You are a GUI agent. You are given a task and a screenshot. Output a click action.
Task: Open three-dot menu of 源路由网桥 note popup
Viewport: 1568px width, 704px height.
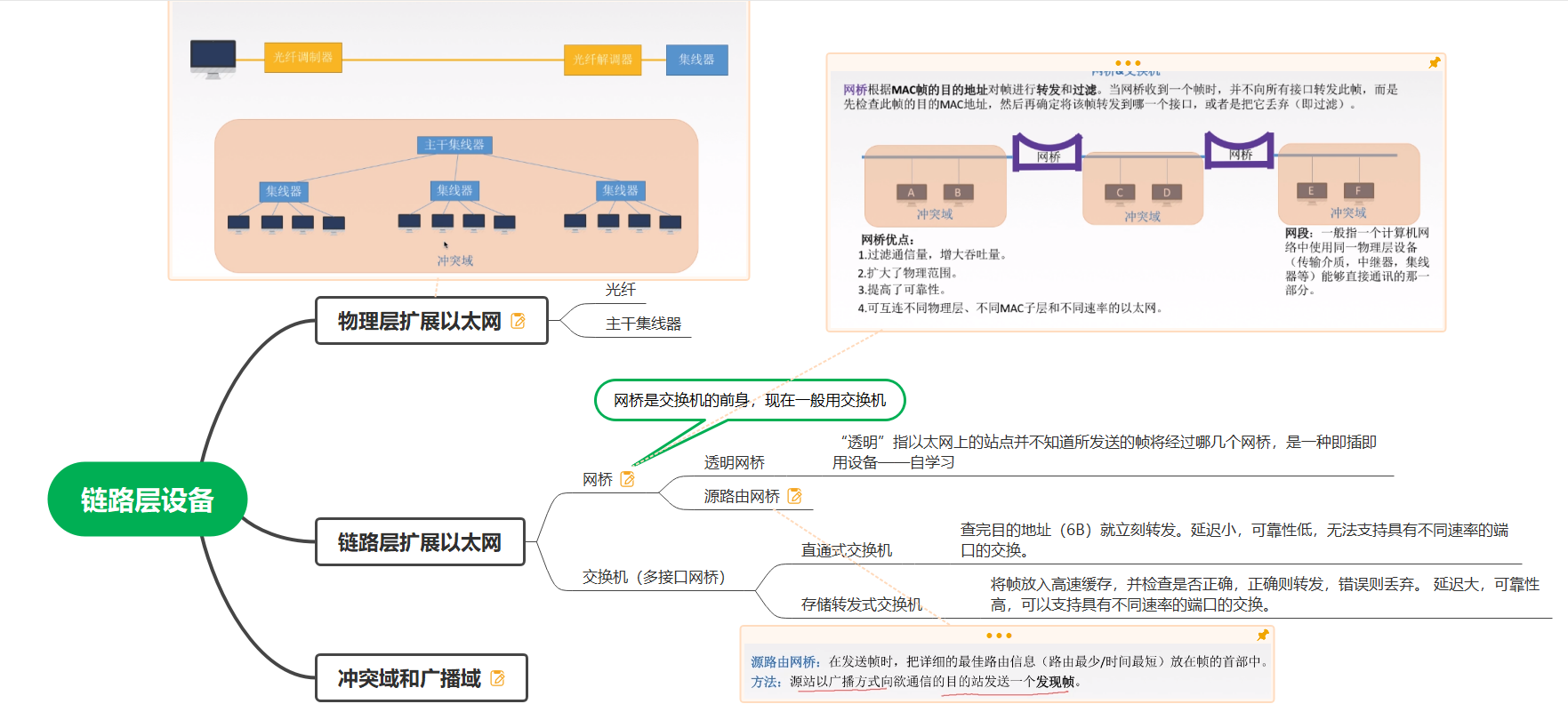coord(999,636)
